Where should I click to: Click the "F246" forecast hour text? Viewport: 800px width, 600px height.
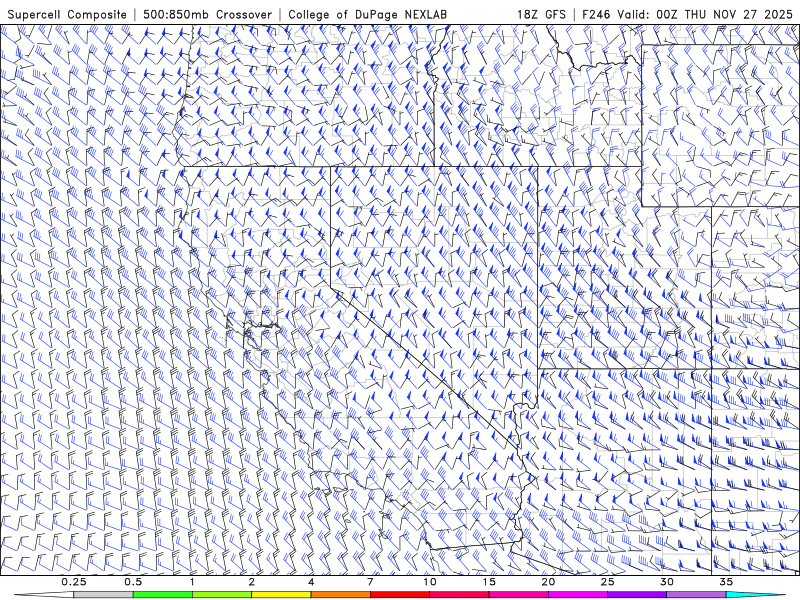click(596, 14)
